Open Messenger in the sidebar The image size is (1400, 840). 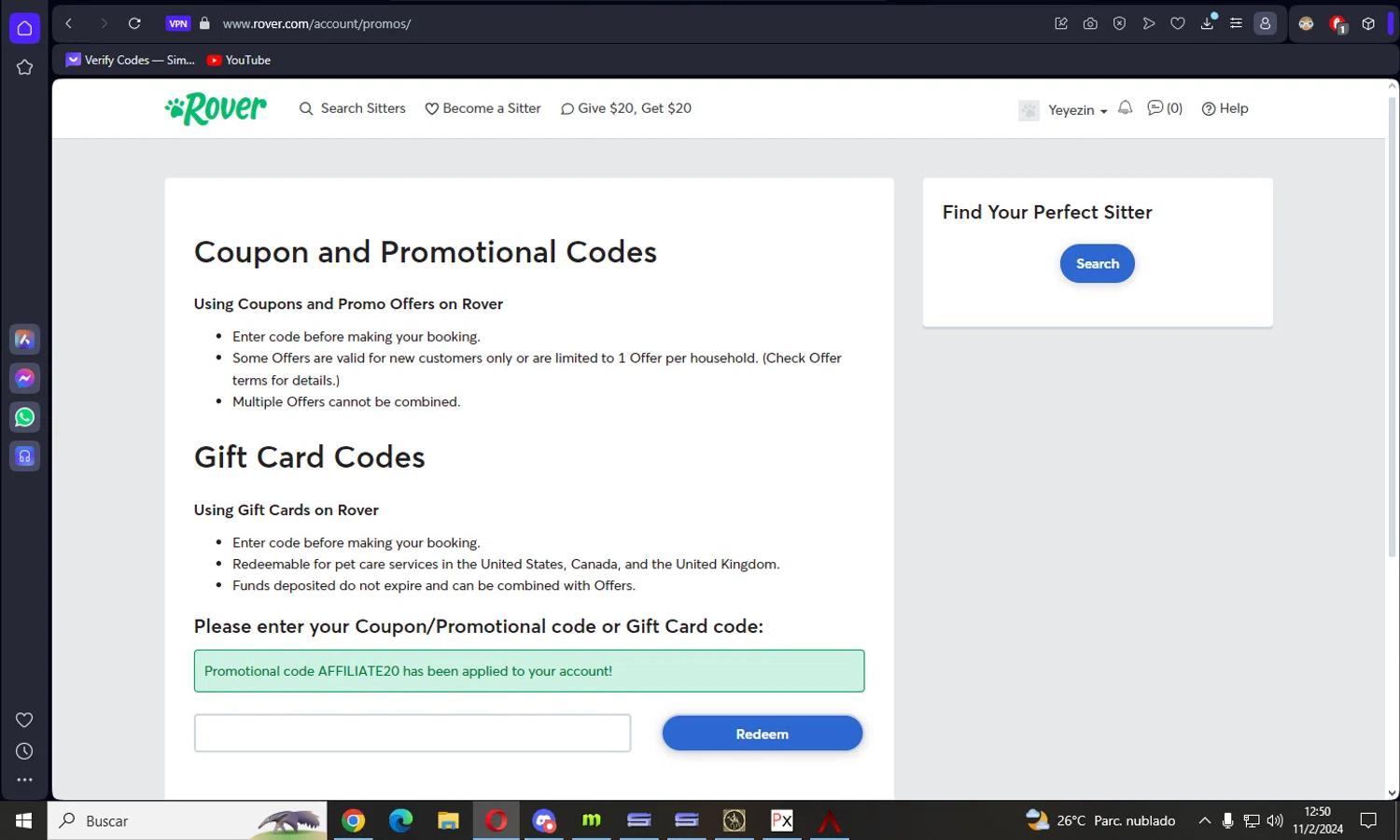click(x=25, y=378)
